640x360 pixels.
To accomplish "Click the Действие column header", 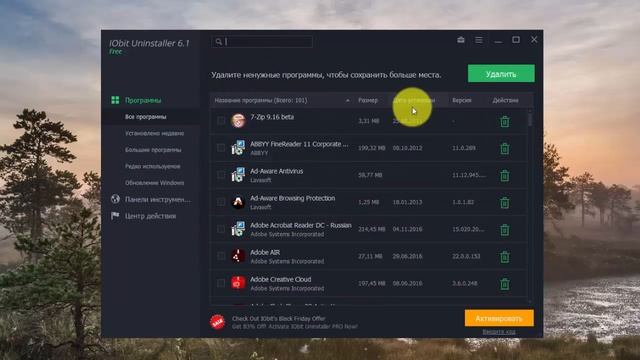I will [505, 100].
